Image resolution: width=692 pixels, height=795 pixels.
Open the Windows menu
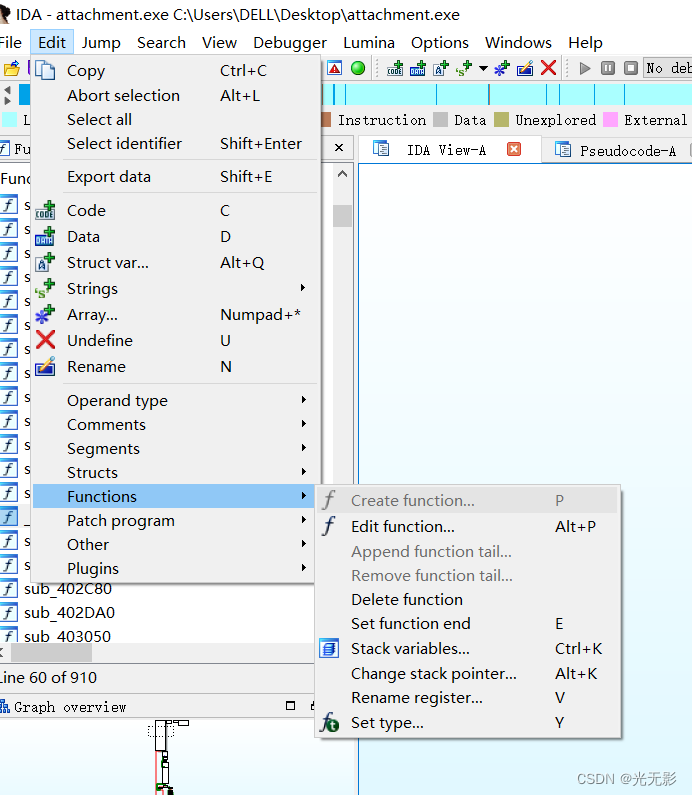coord(518,43)
